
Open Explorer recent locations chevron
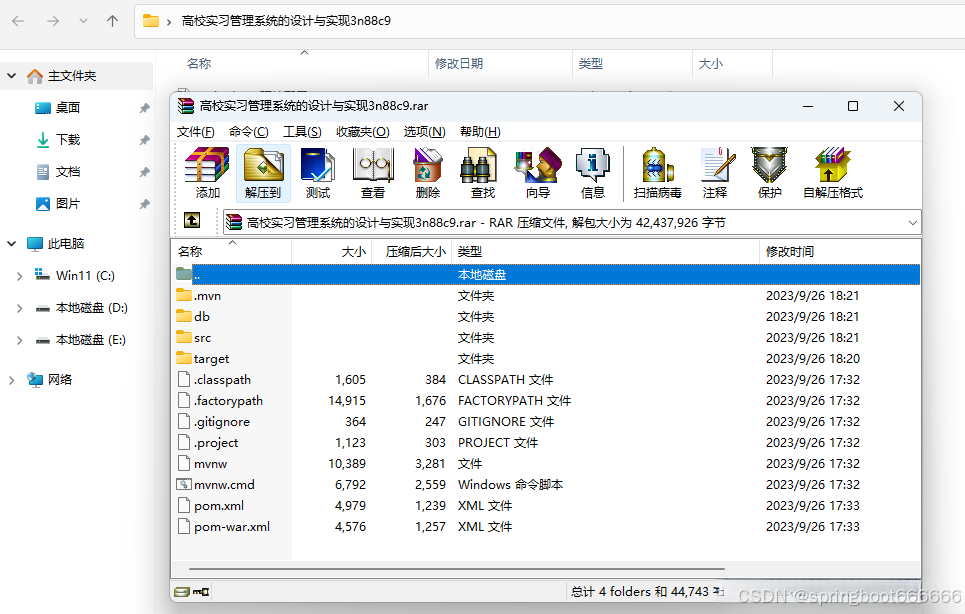(x=83, y=21)
